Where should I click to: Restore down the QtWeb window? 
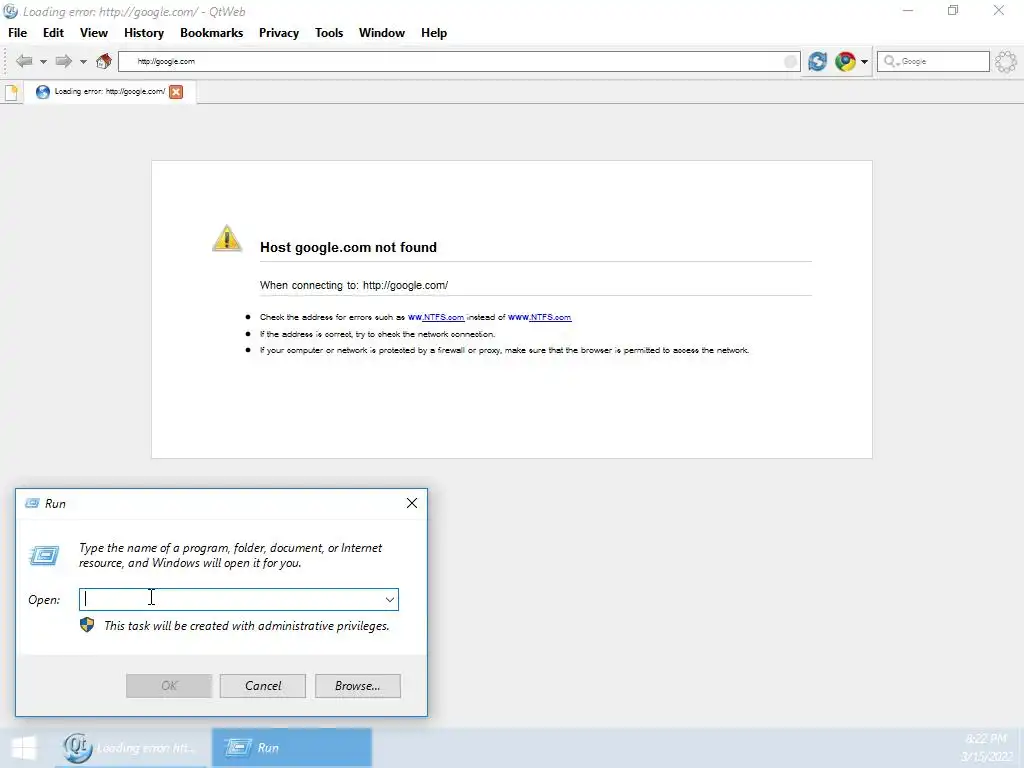point(953,10)
